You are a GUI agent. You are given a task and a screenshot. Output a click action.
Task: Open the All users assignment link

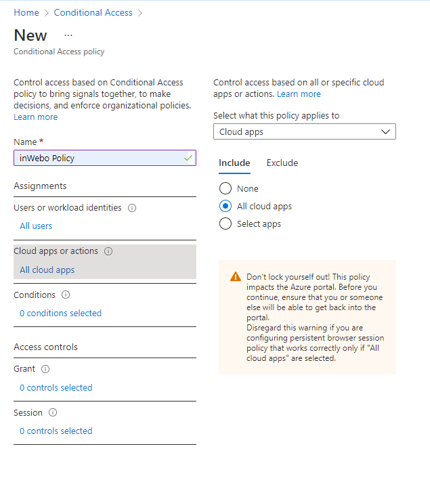36,226
